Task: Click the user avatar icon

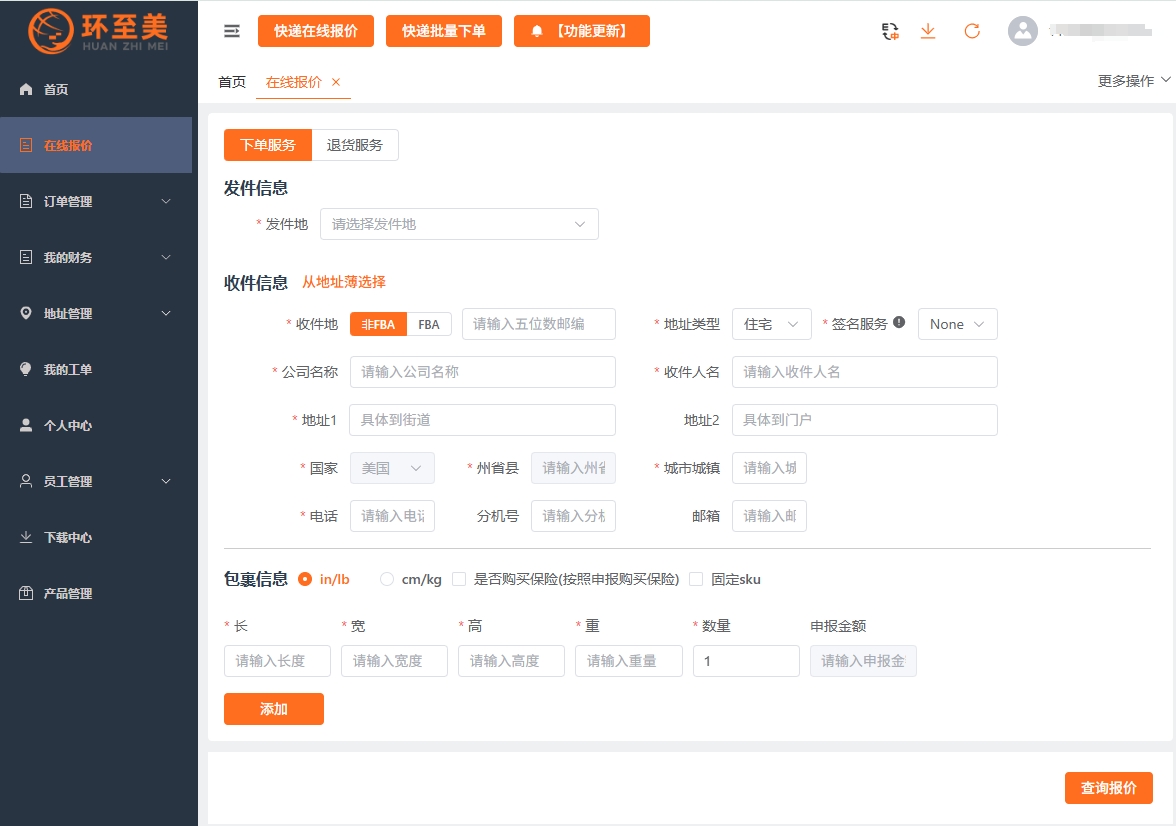Action: [1023, 31]
